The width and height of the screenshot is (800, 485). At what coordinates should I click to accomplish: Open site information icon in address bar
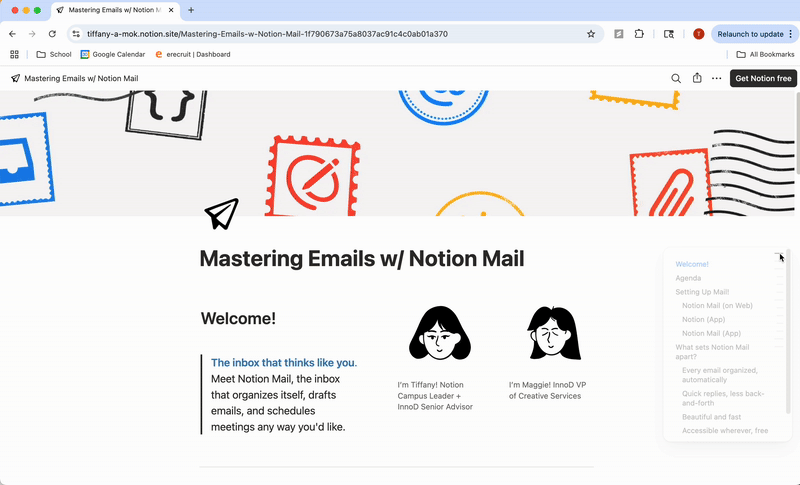click(76, 34)
